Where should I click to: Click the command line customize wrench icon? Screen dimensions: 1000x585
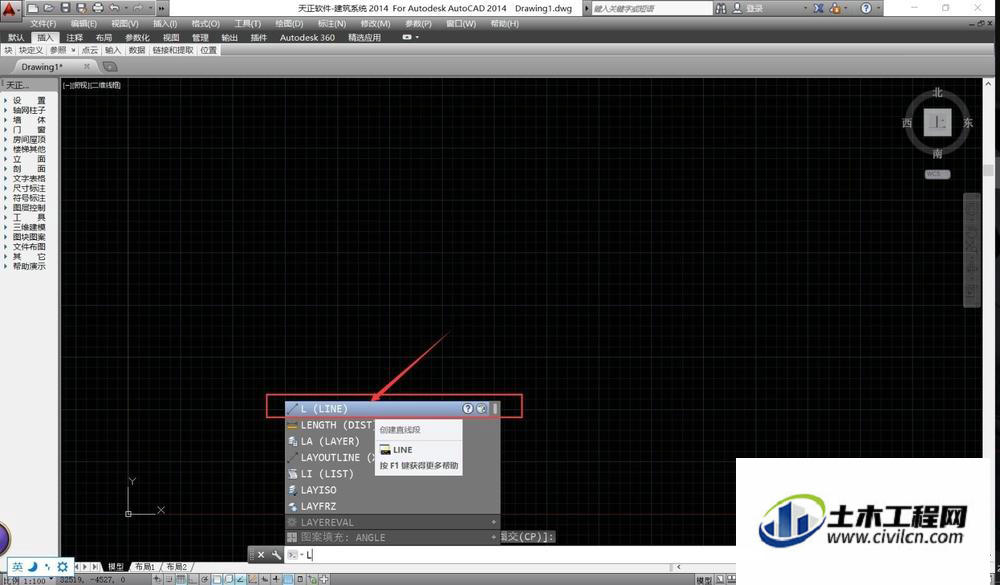[276, 555]
